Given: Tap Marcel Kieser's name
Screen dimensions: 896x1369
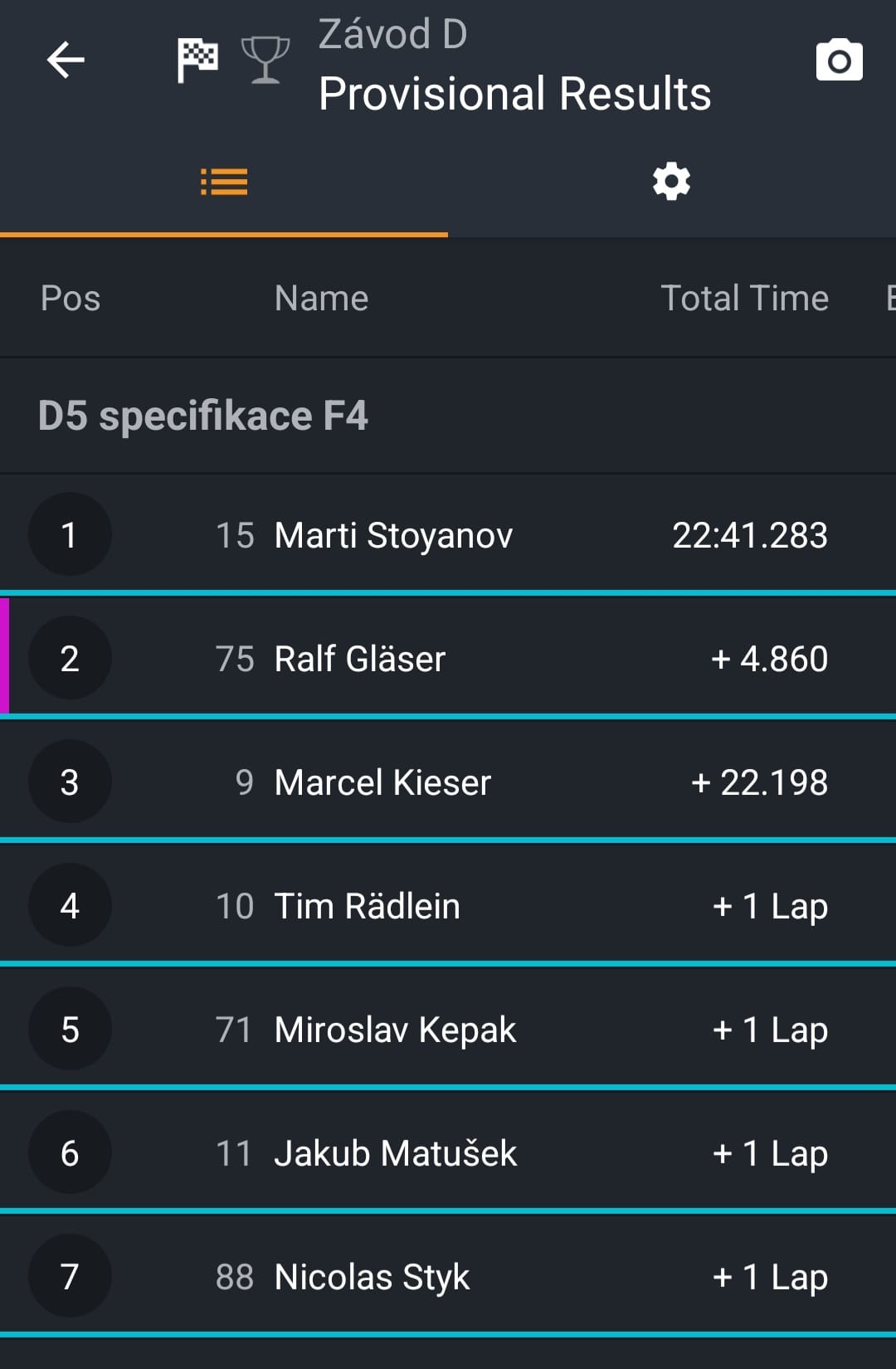Looking at the screenshot, I should (382, 782).
